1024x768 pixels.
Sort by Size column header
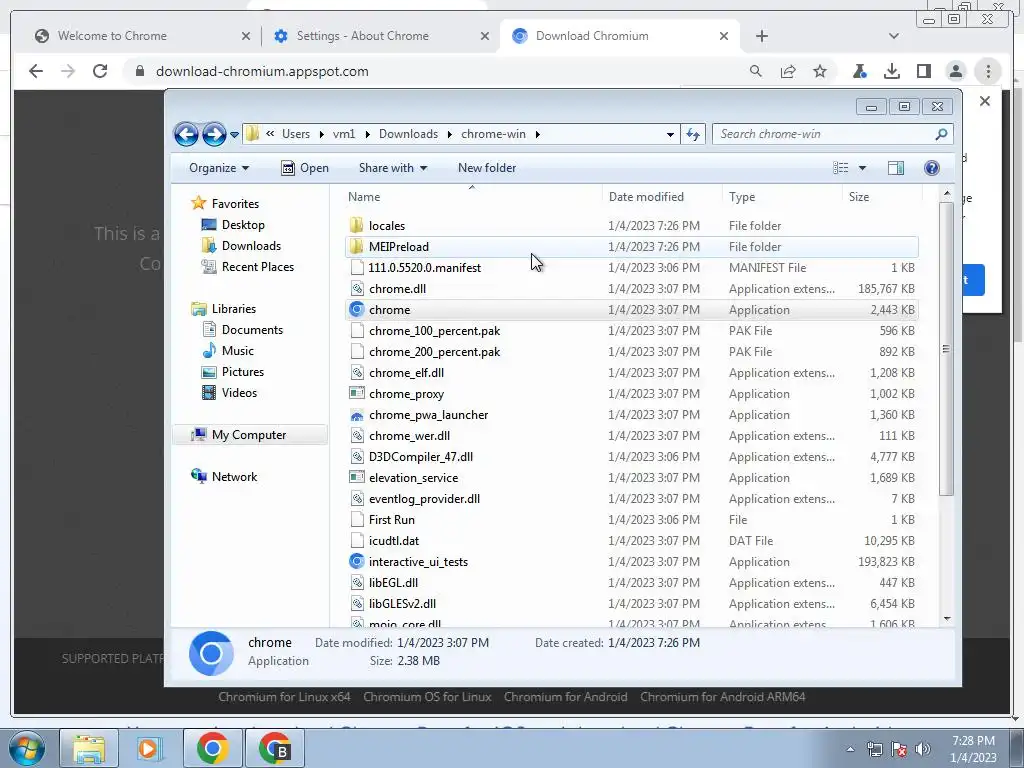[x=859, y=197]
